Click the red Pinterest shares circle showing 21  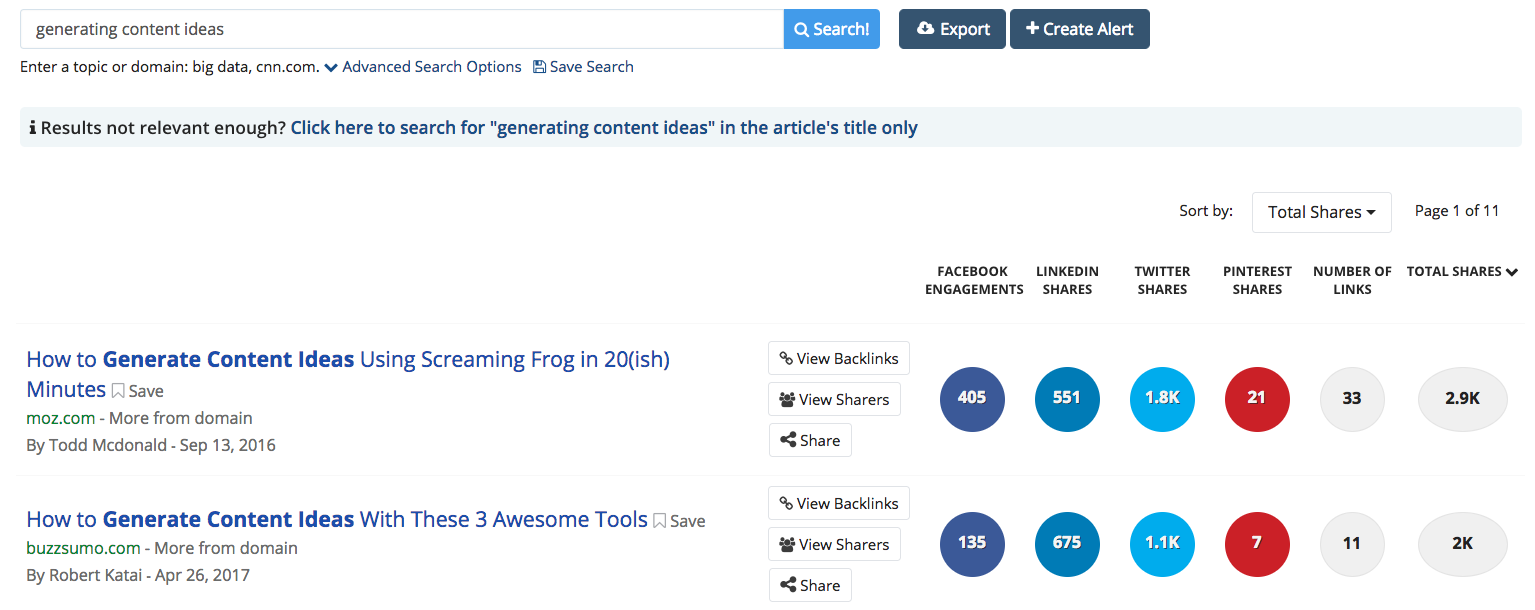click(x=1257, y=398)
